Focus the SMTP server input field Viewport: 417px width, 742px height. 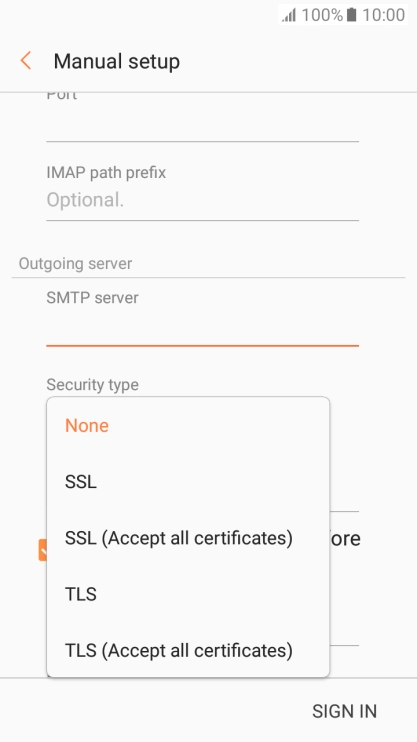202,329
